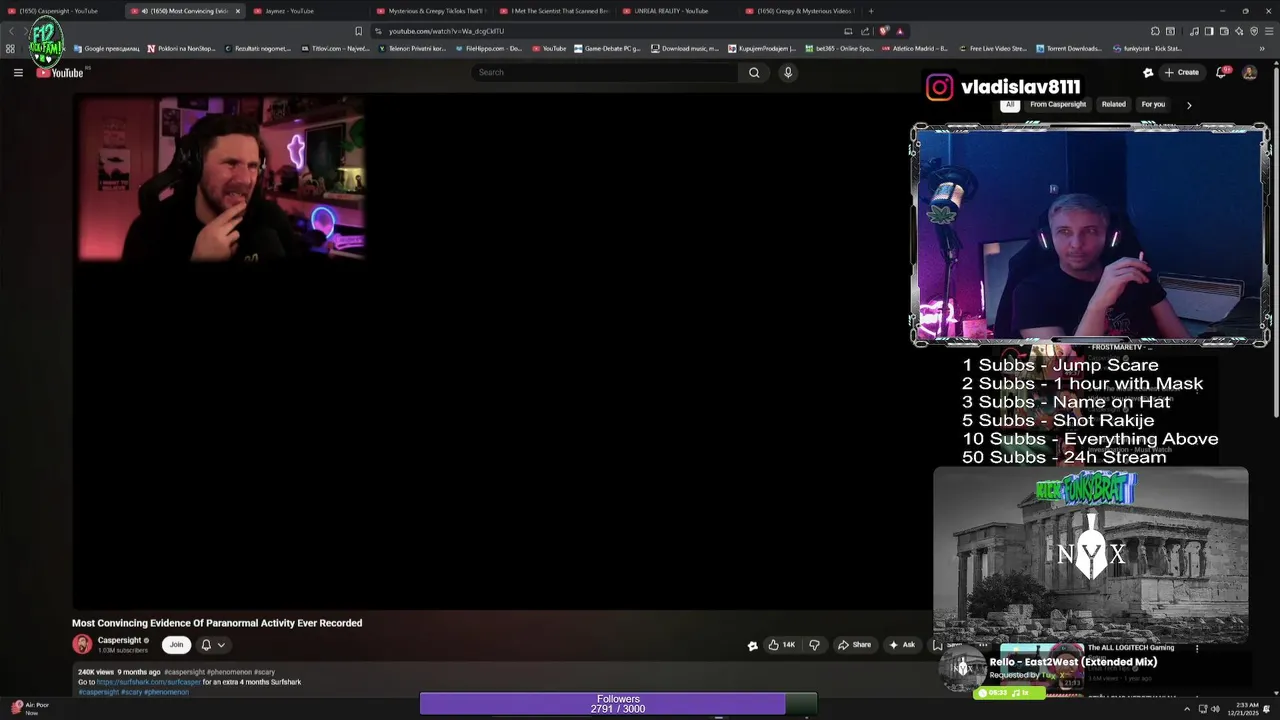The image size is (1280, 720).
Task: Open the account avatar menu
Action: [x=1249, y=72]
